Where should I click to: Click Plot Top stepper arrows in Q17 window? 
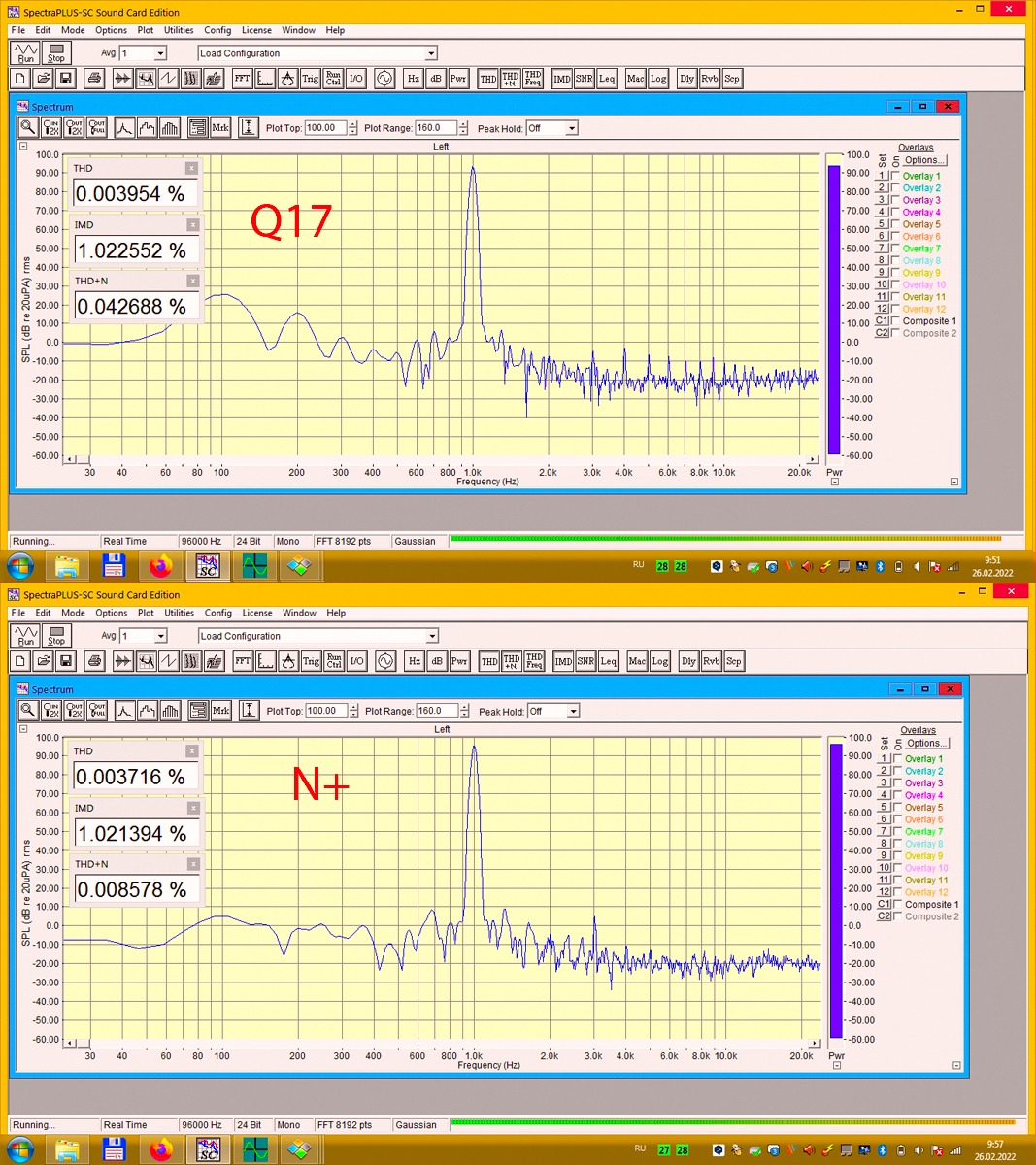pyautogui.click(x=352, y=128)
